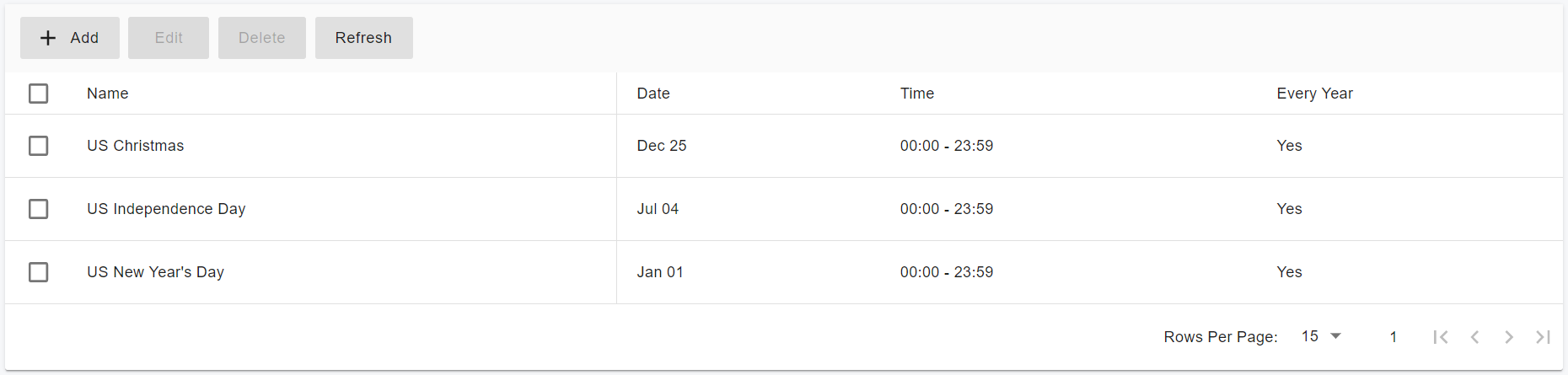The width and height of the screenshot is (1568, 375).
Task: Click the US Christmas holiday name
Action: (135, 146)
